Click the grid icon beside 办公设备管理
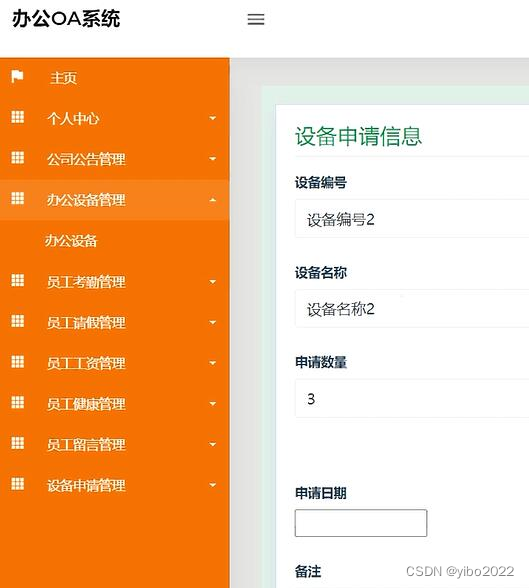 [18, 198]
